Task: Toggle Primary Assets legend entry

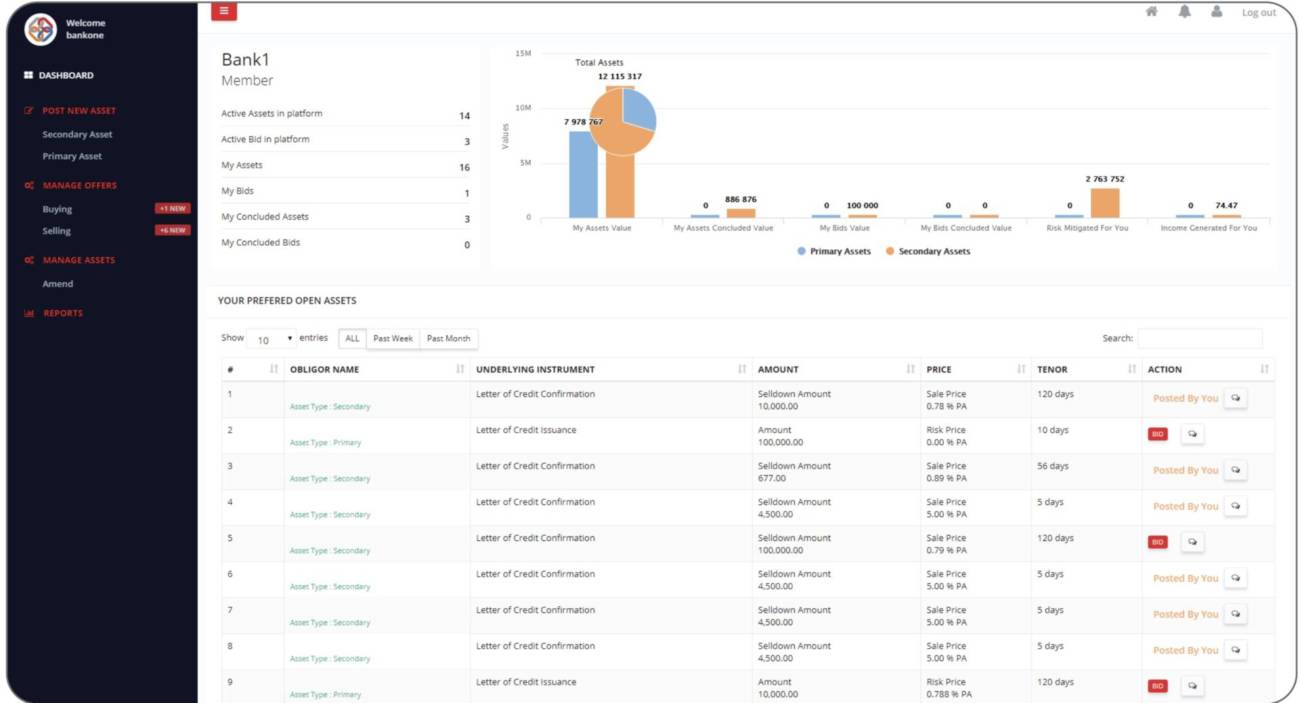Action: [834, 251]
